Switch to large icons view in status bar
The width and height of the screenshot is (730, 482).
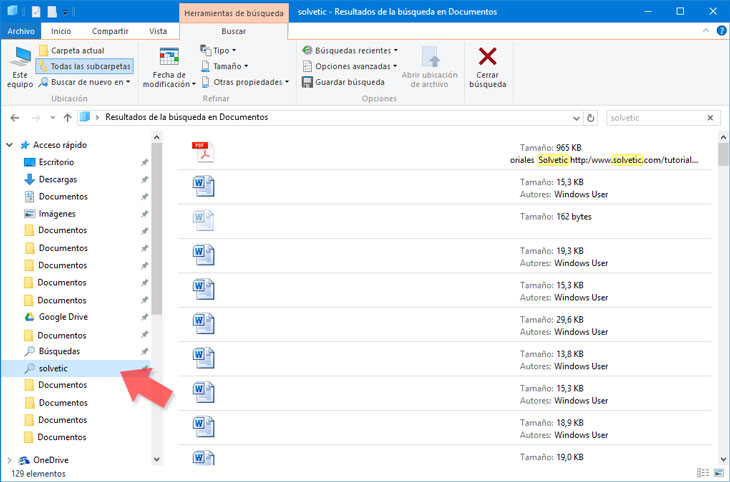pyautogui.click(x=719, y=473)
